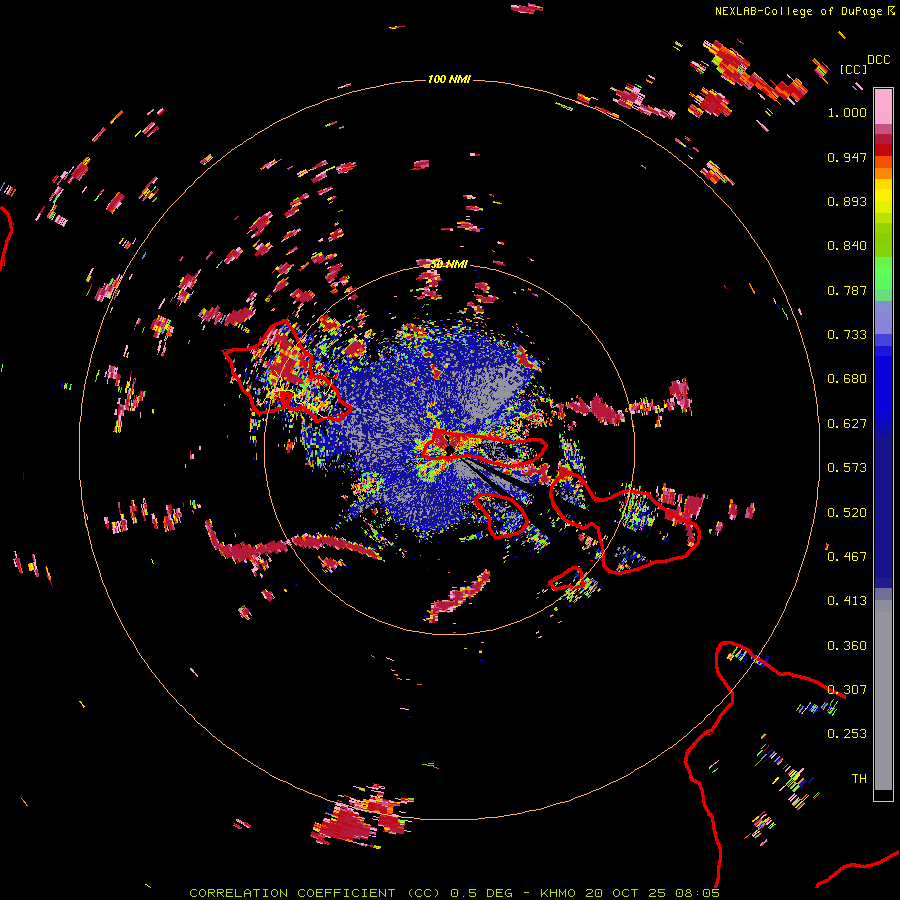Click the black radar site marker at the center
Viewport: 900px width, 900px height.
451,449
